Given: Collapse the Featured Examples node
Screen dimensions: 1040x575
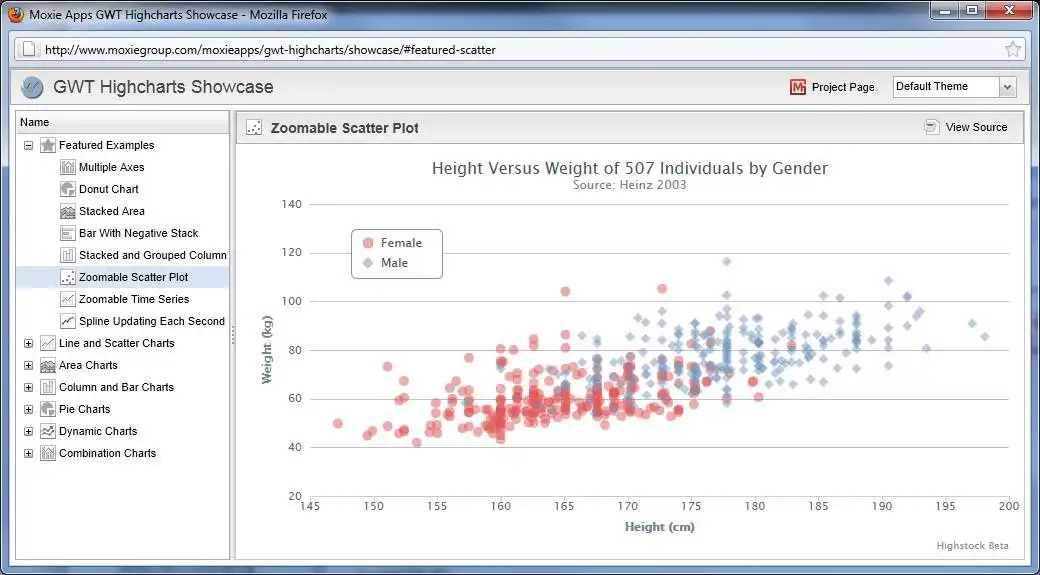Looking at the screenshot, I should point(29,145).
